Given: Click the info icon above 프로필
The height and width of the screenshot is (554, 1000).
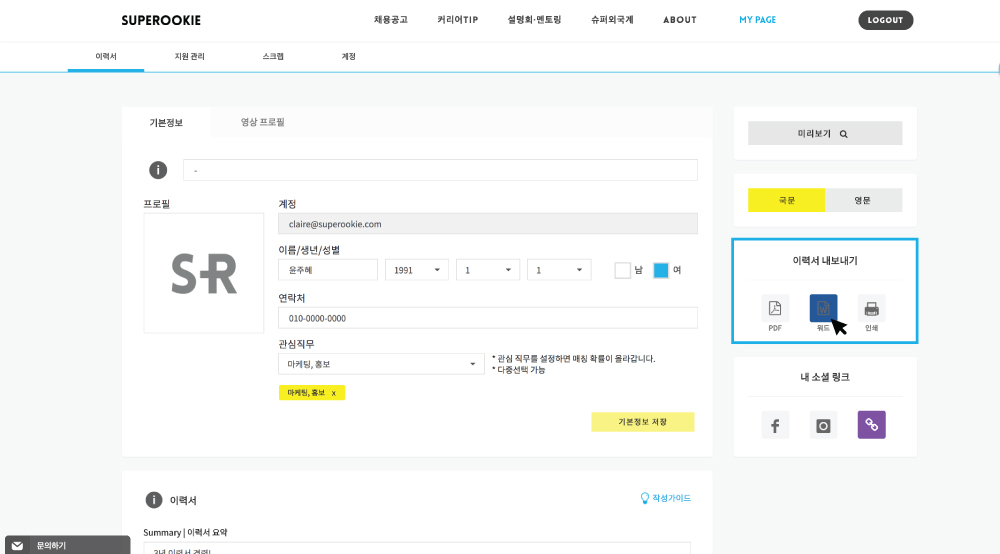Looking at the screenshot, I should coord(158,170).
